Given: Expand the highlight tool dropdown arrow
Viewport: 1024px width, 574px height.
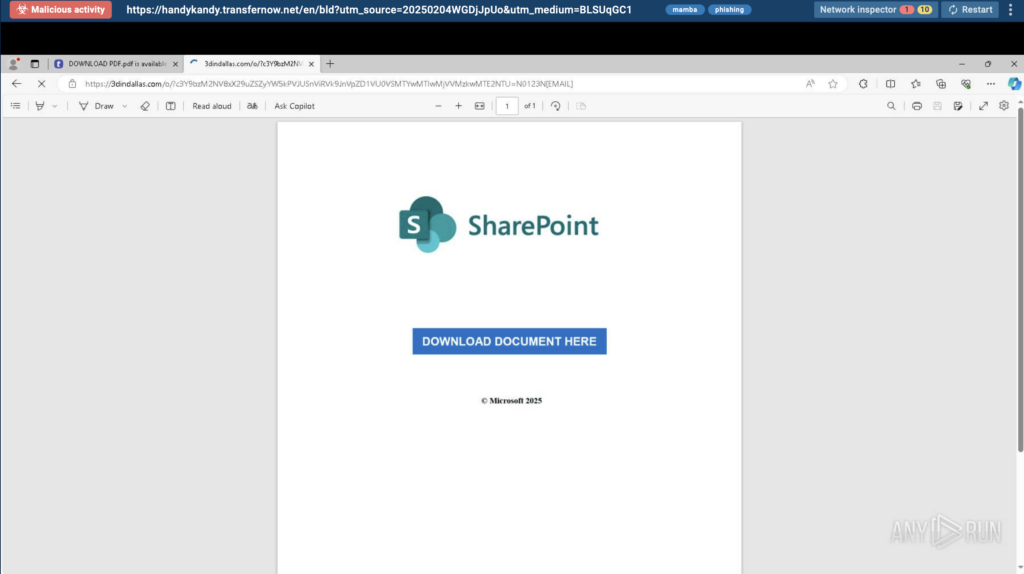Looking at the screenshot, I should point(55,106).
